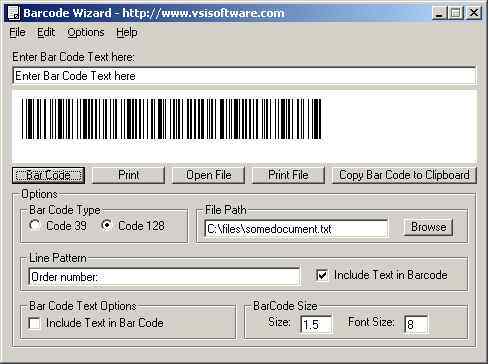Click the 'Enter Bar Code Text here:' label

[73, 57]
